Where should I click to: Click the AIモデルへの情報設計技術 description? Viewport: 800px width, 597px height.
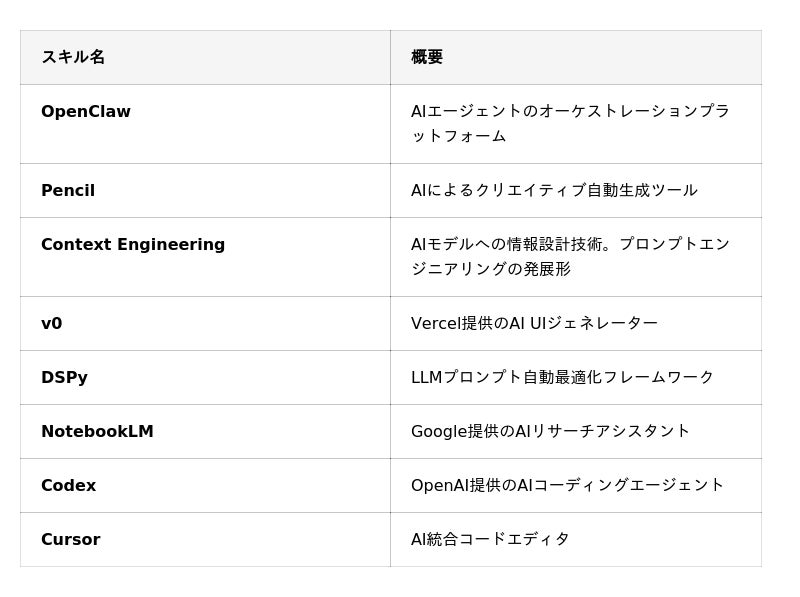[570, 244]
